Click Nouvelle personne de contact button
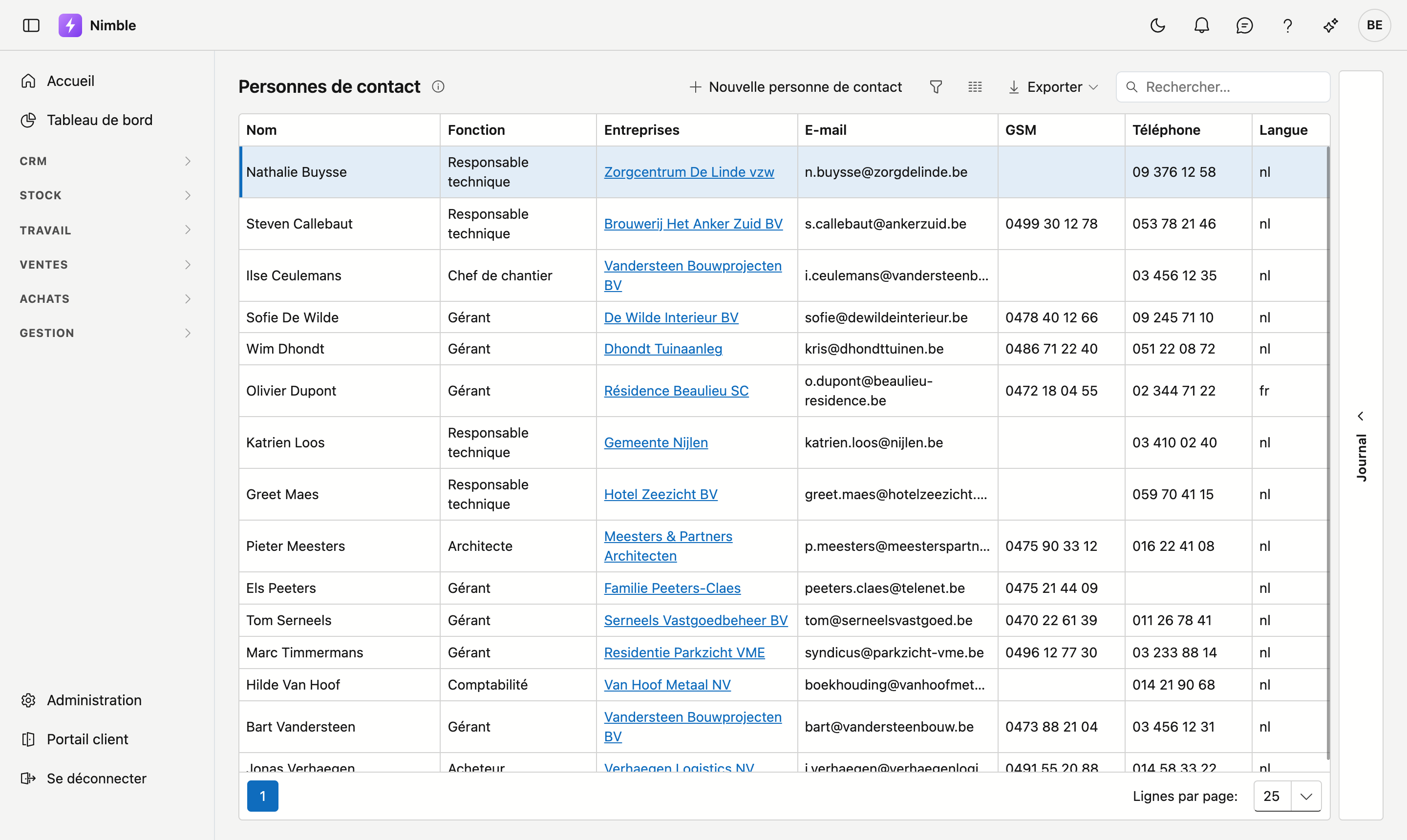This screenshot has height=840, width=1407. tap(795, 86)
